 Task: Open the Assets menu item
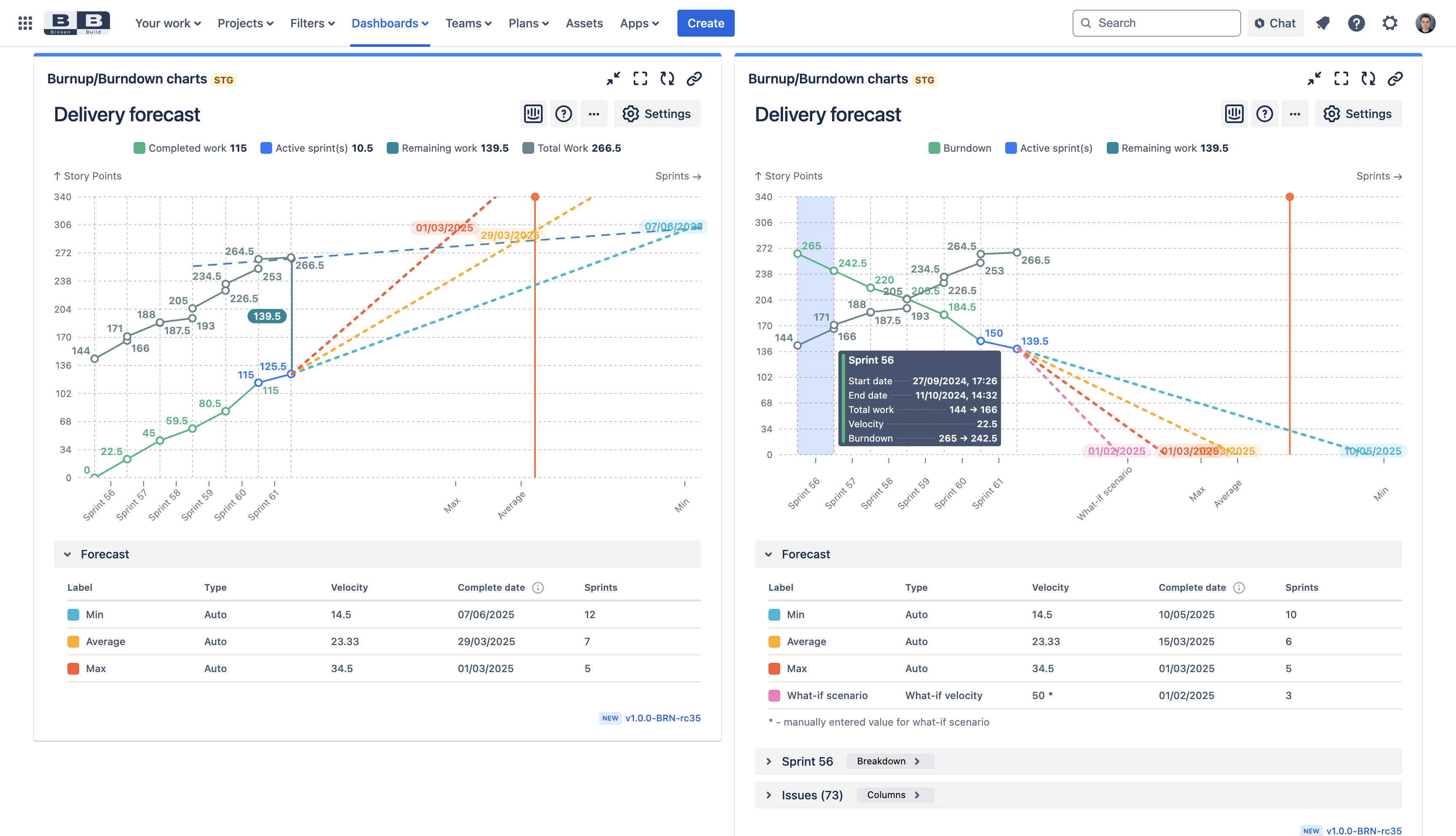click(583, 23)
